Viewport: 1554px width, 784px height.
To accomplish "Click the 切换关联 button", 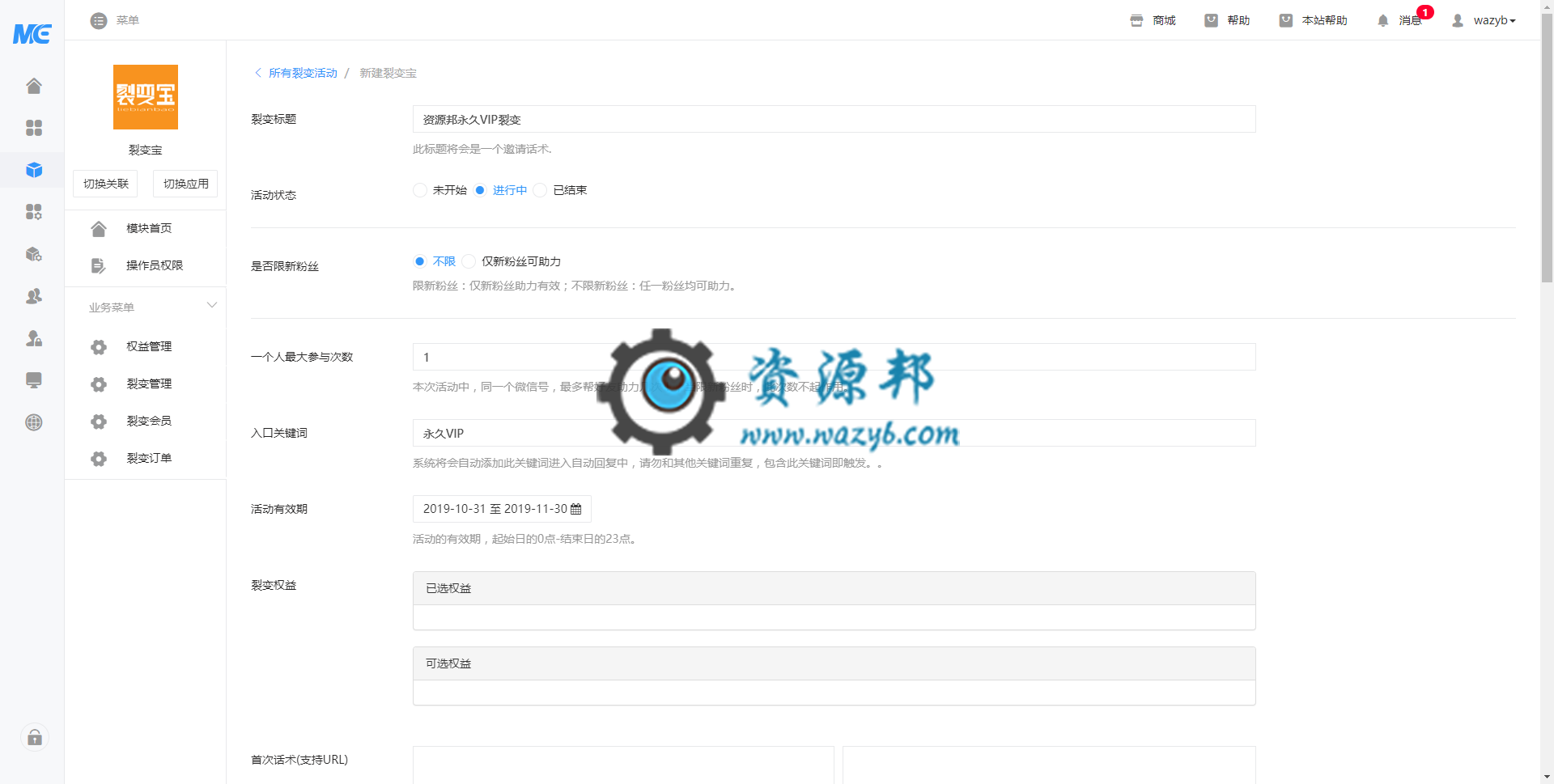I will pyautogui.click(x=105, y=184).
